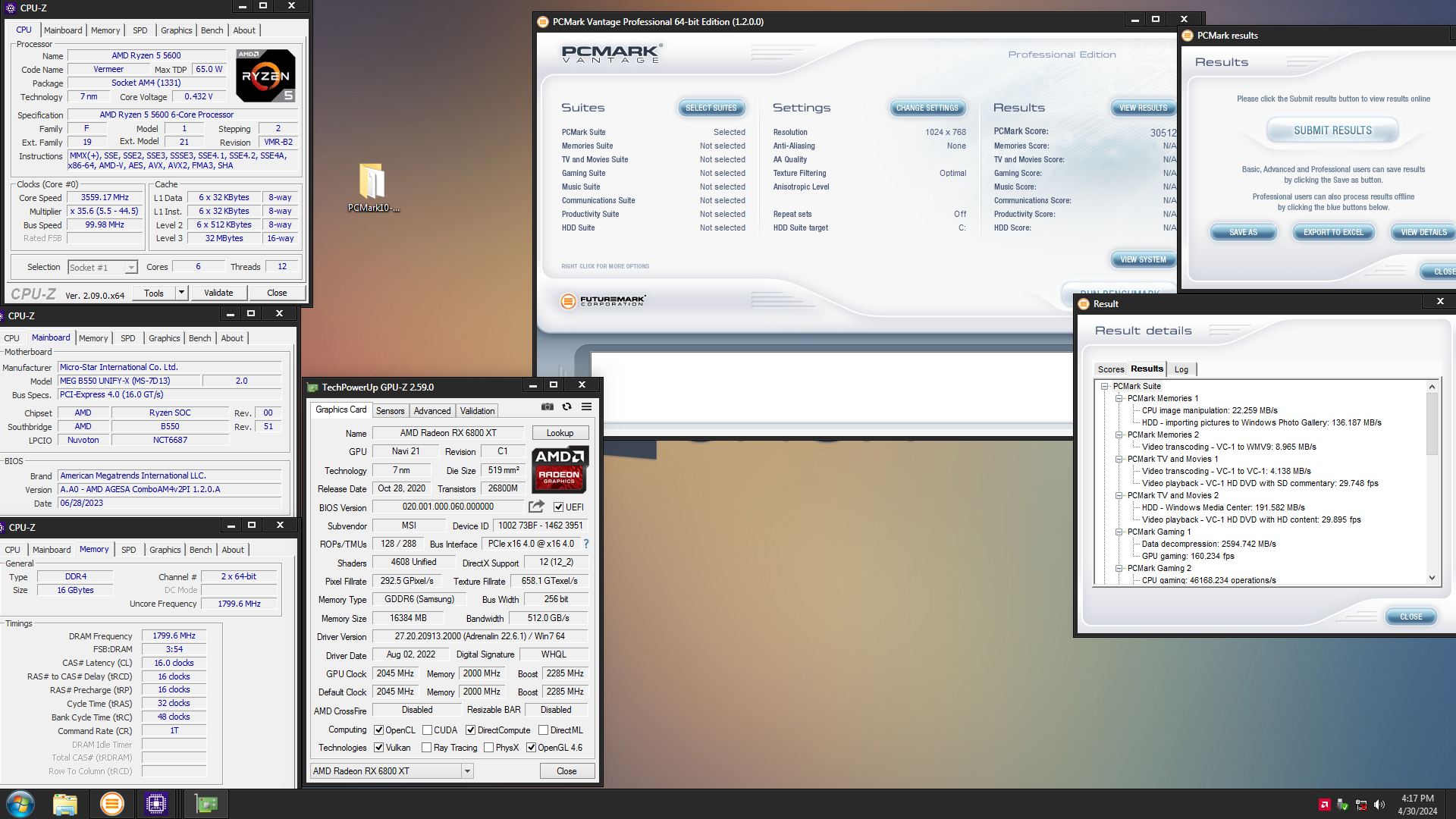This screenshot has height=819, width=1456.
Task: Click the CPU-Z taskbar icon
Action: point(156,804)
